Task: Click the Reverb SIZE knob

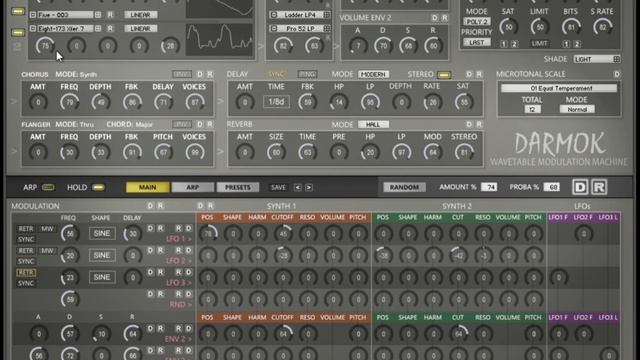Action: [276, 152]
